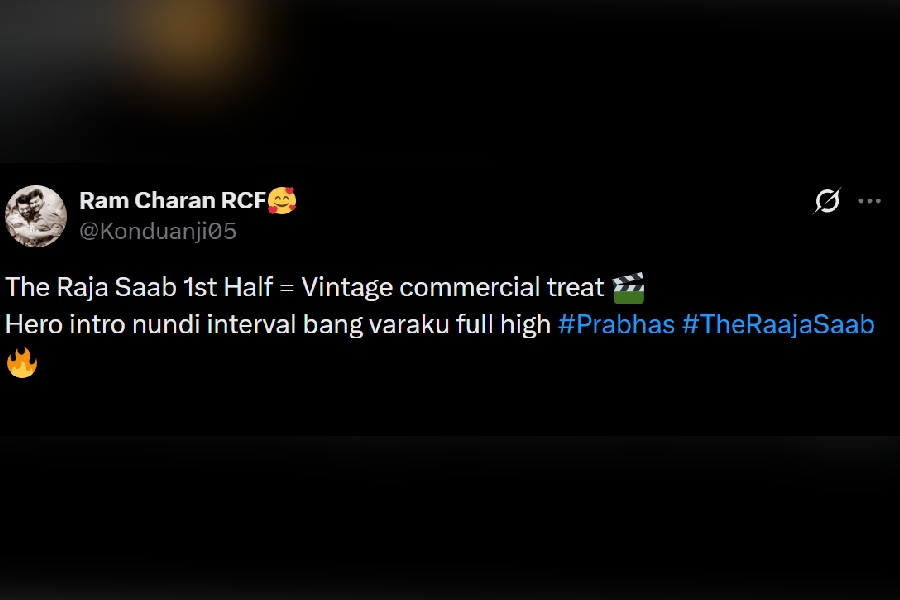Click the Ram Charan RCF profile avatar

(36, 216)
